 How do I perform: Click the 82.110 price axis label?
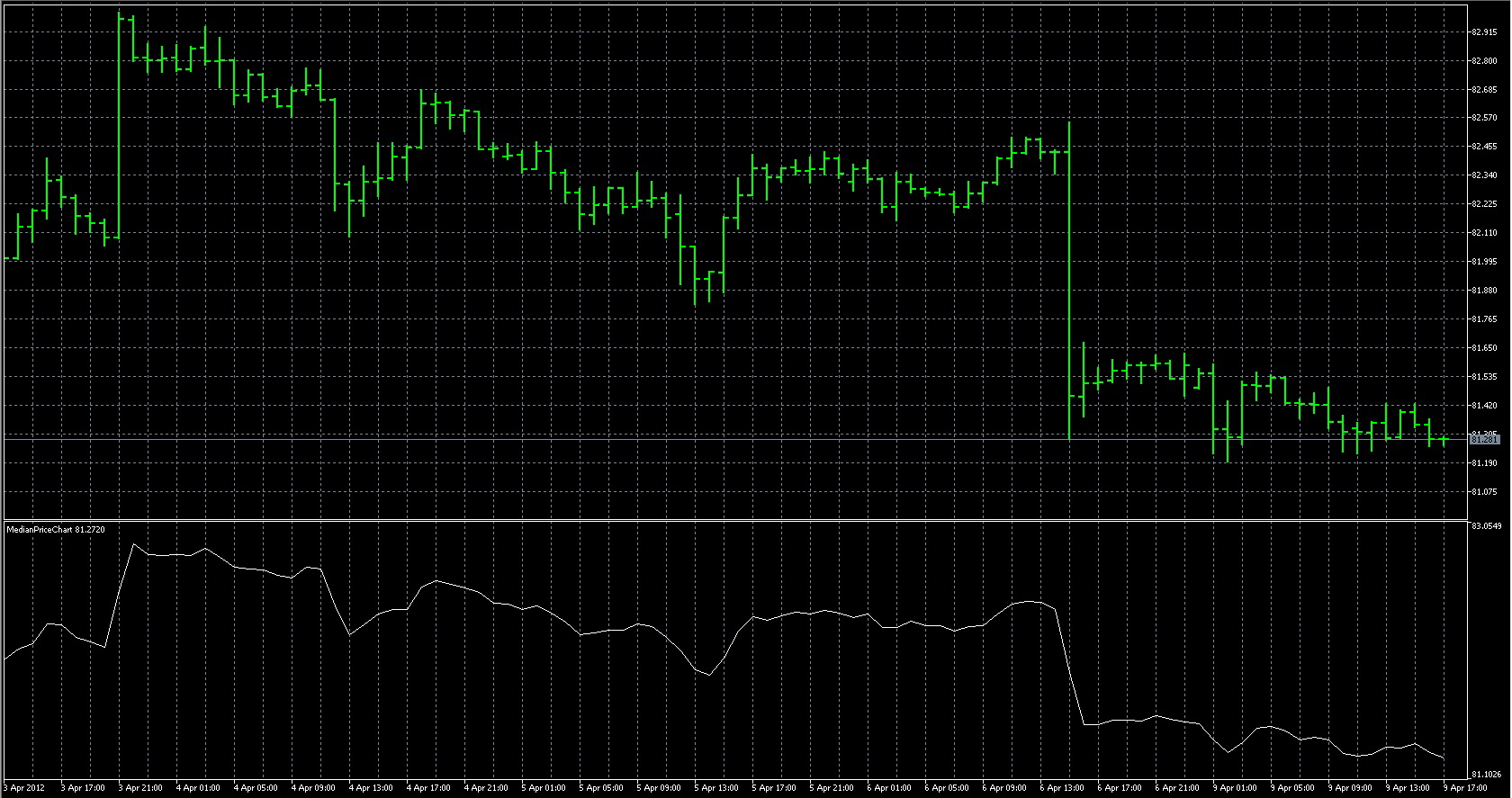(1484, 233)
